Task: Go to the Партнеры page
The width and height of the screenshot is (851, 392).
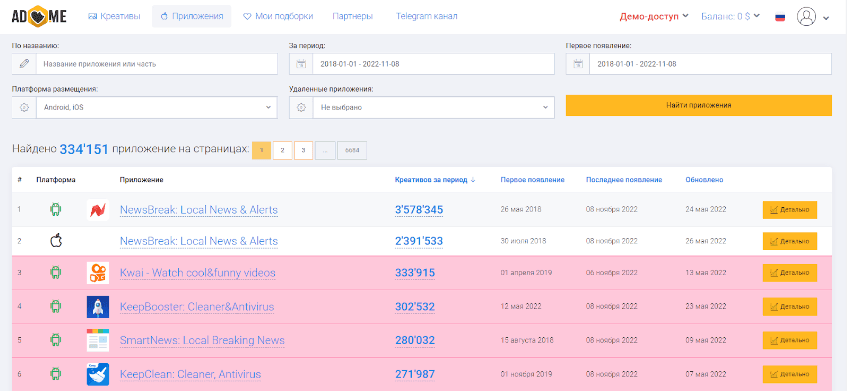Action: click(353, 16)
